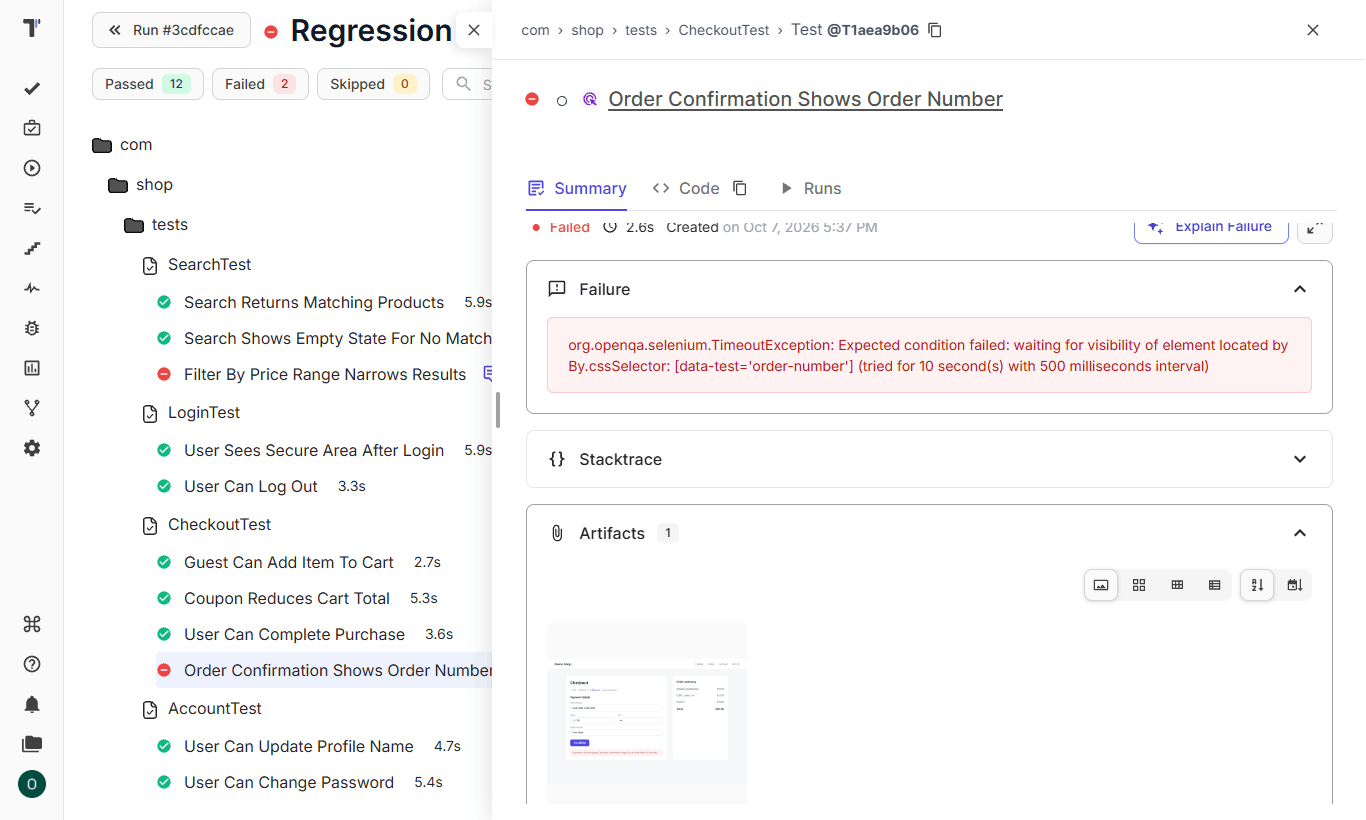Switch artifacts to list view

(x=1215, y=585)
